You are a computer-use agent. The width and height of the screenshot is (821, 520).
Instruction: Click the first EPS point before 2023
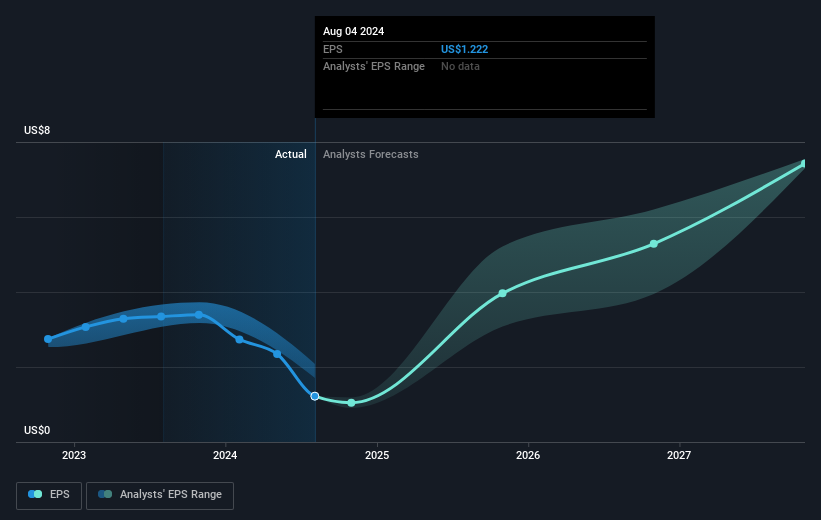48,339
